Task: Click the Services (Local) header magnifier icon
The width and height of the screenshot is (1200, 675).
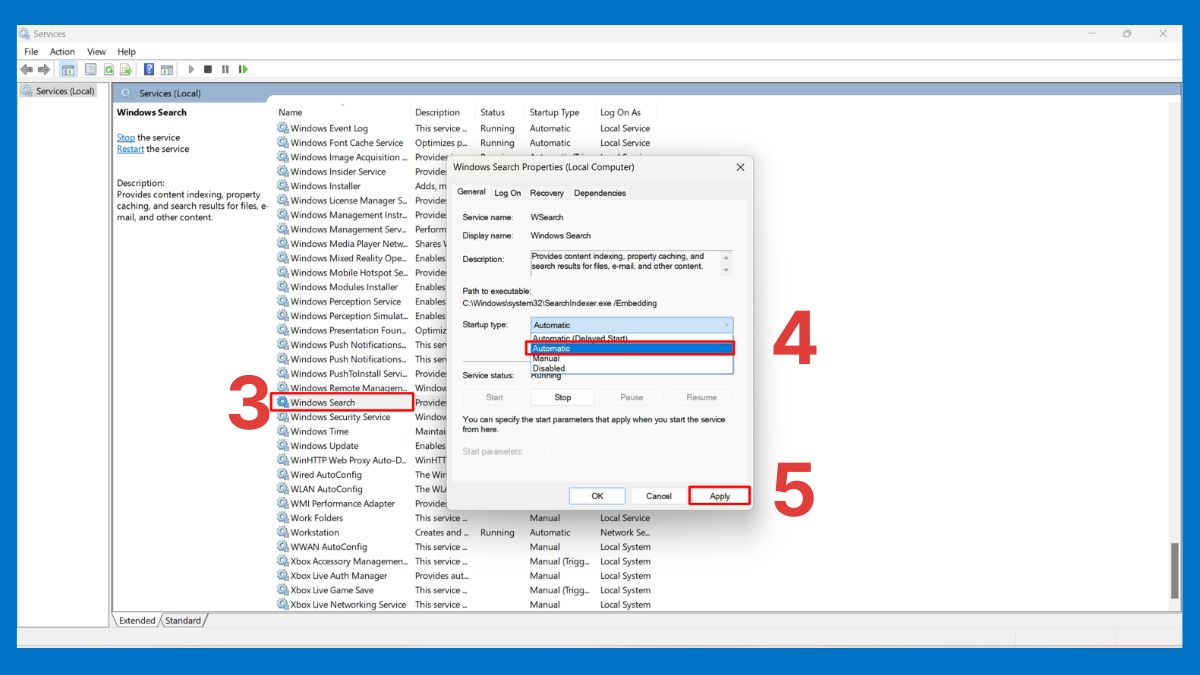Action: pyautogui.click(x=126, y=93)
